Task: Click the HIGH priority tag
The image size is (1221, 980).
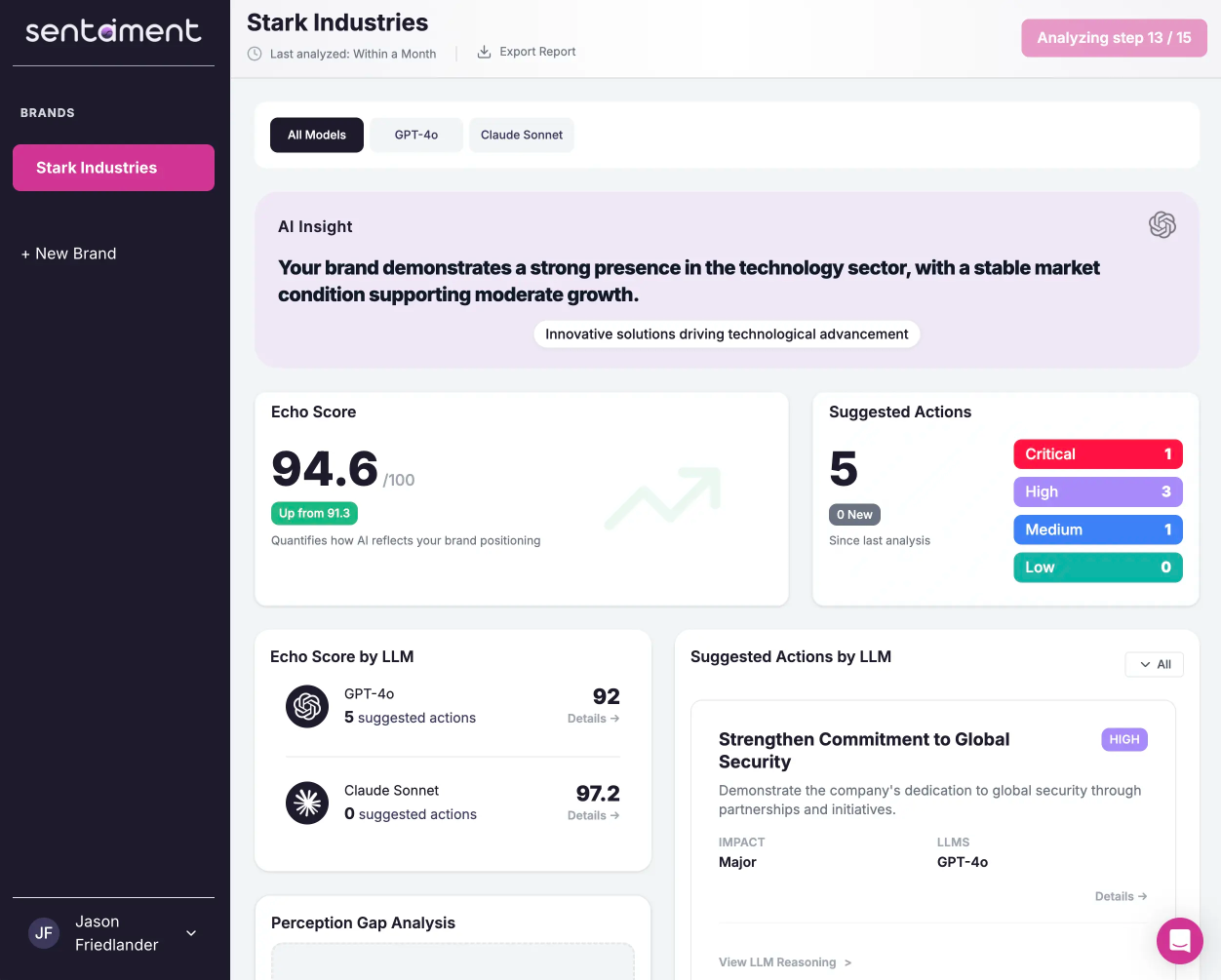Action: point(1124,739)
